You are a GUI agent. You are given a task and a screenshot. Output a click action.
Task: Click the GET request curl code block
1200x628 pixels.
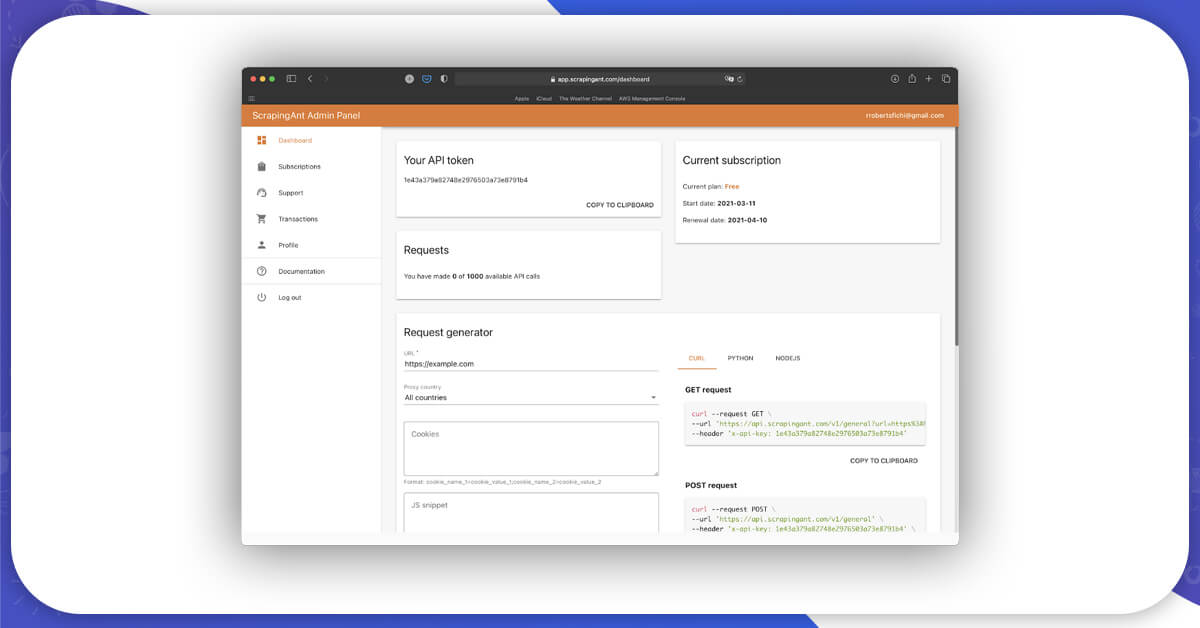click(x=805, y=423)
